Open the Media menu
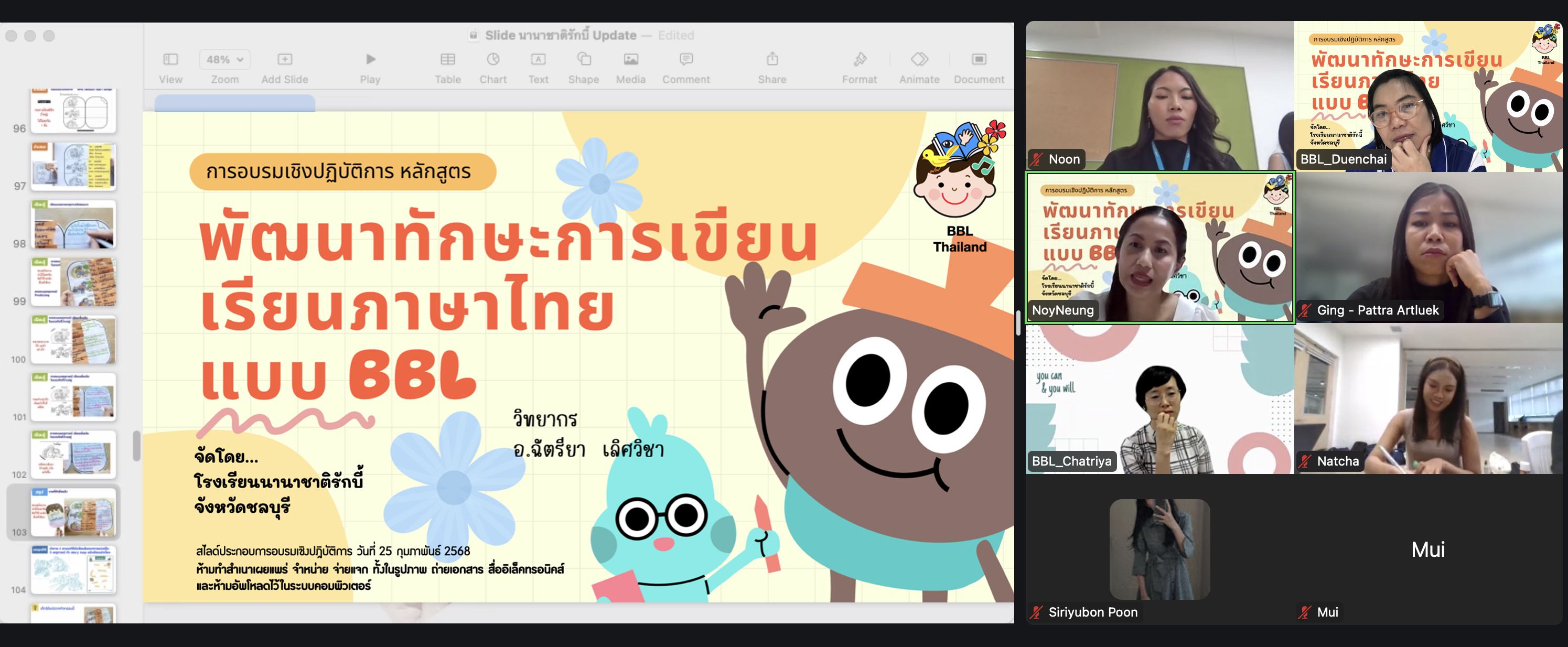The height and width of the screenshot is (647, 1568). pos(630,68)
